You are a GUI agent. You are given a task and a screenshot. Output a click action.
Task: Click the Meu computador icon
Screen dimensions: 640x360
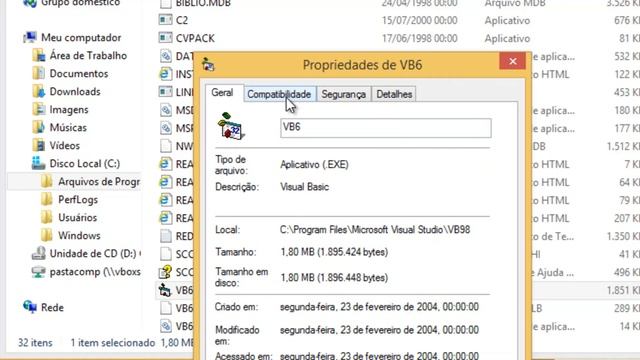30,38
